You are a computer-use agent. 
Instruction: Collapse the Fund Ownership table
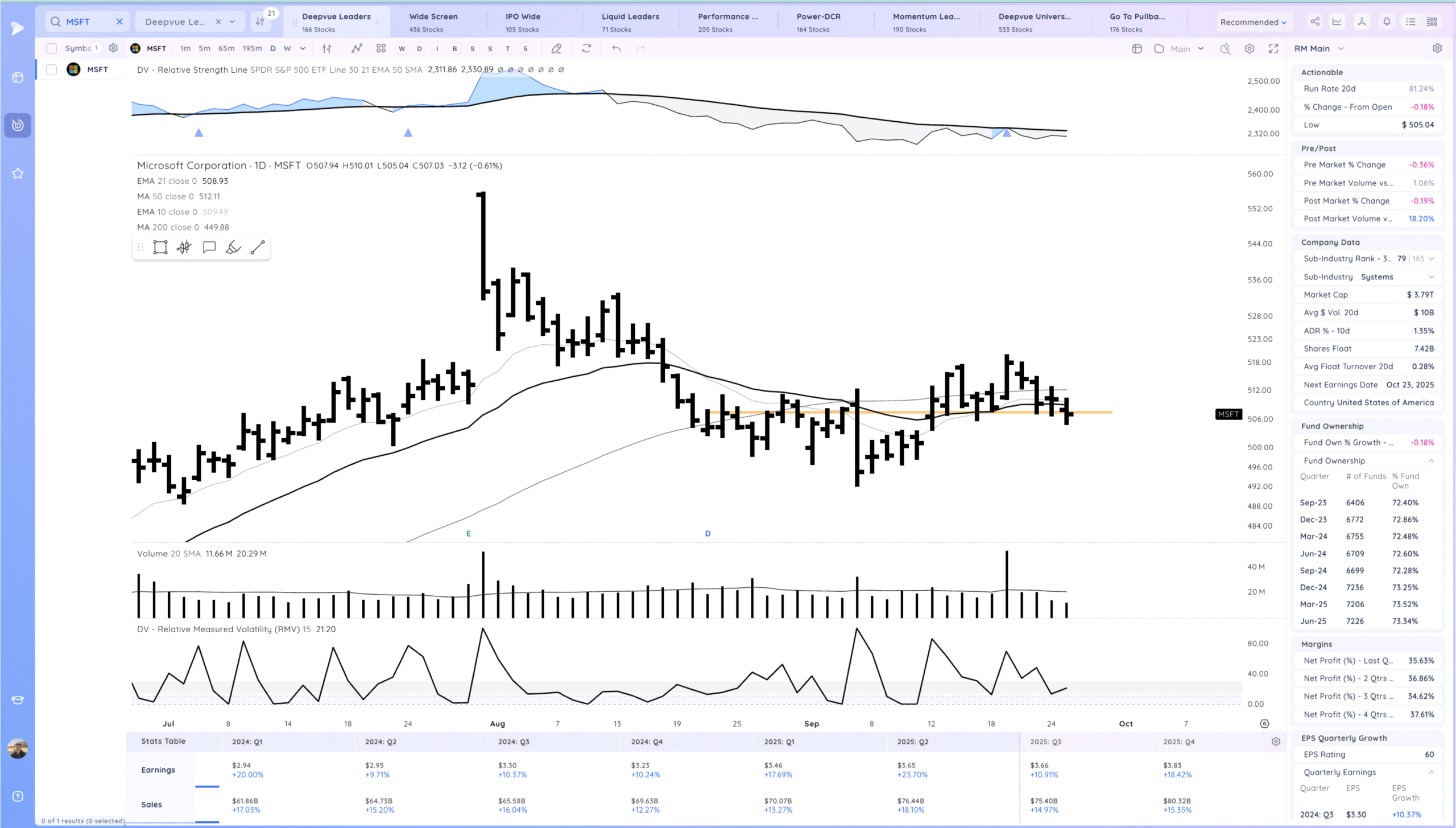(x=1432, y=460)
